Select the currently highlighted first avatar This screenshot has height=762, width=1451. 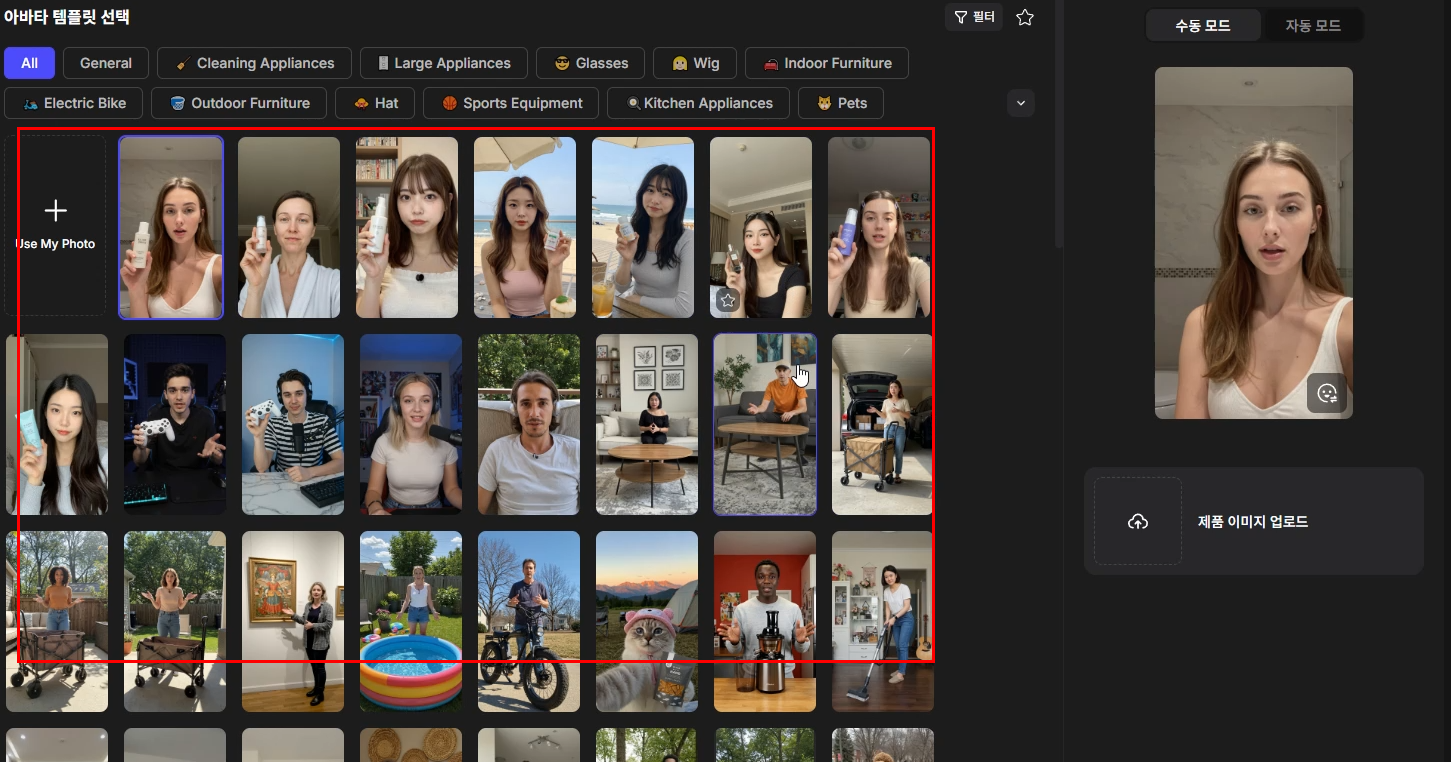[x=171, y=227]
